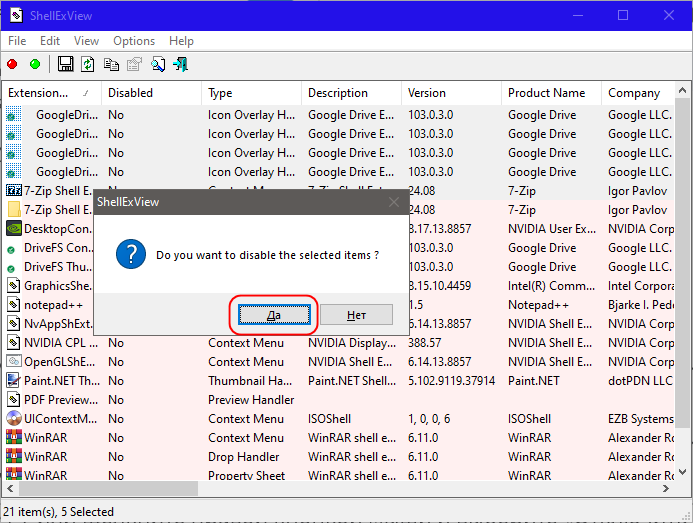The image size is (693, 523).
Task: Confirm disabling with the Да button
Action: (274, 315)
